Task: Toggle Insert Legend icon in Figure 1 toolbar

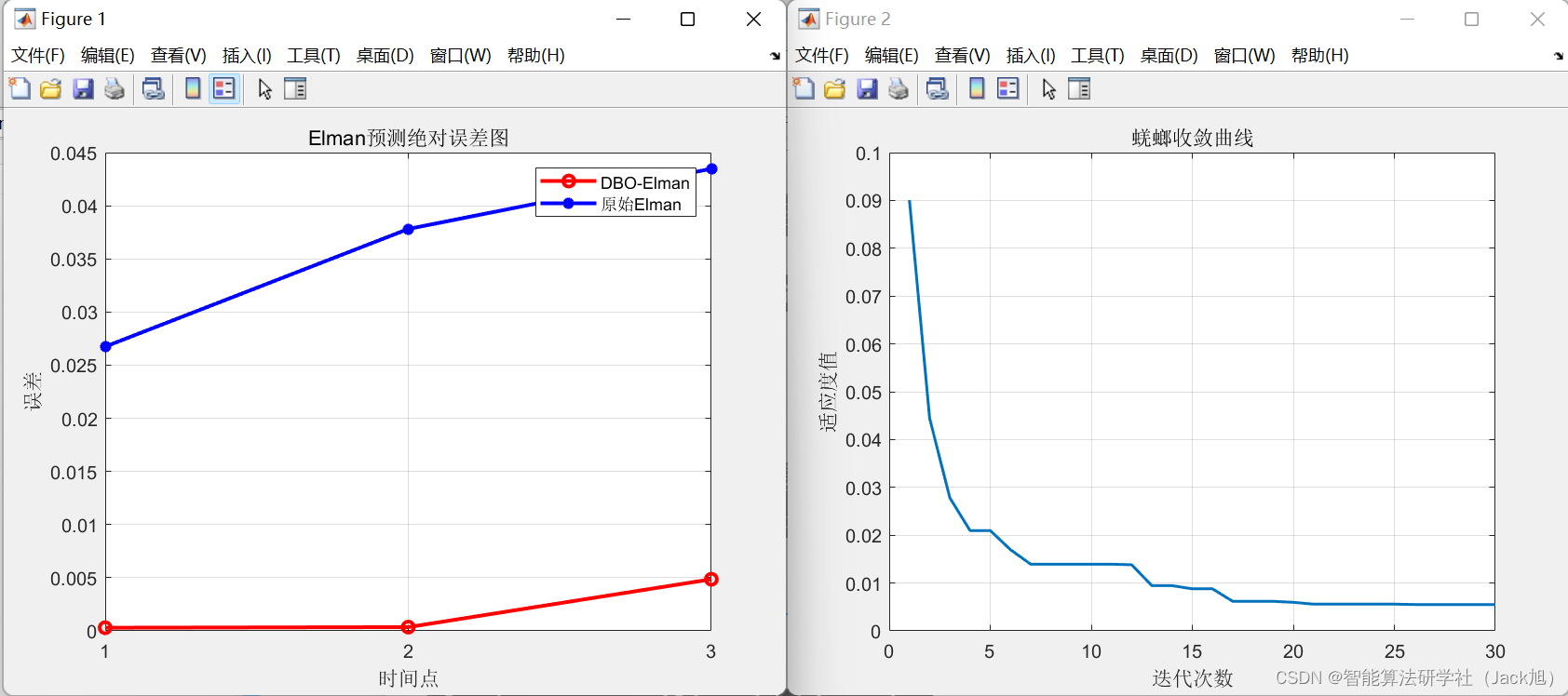Action: point(224,89)
